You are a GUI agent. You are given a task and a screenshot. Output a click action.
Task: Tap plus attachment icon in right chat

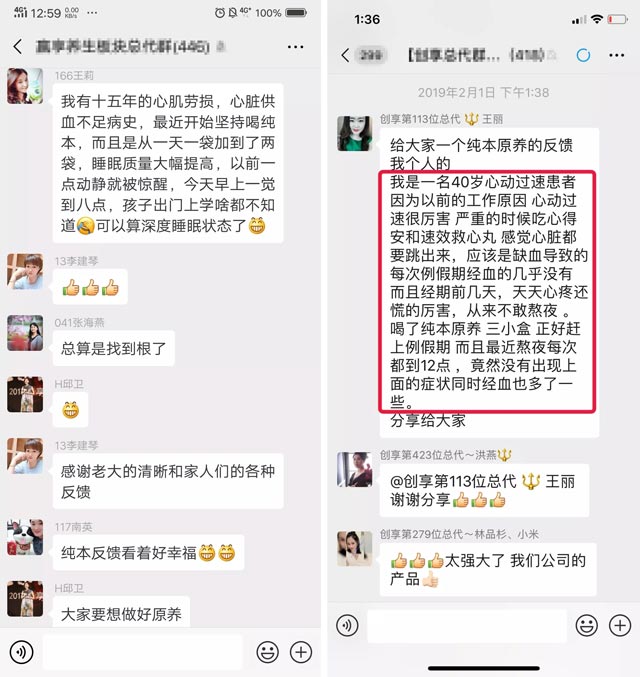pyautogui.click(x=620, y=625)
